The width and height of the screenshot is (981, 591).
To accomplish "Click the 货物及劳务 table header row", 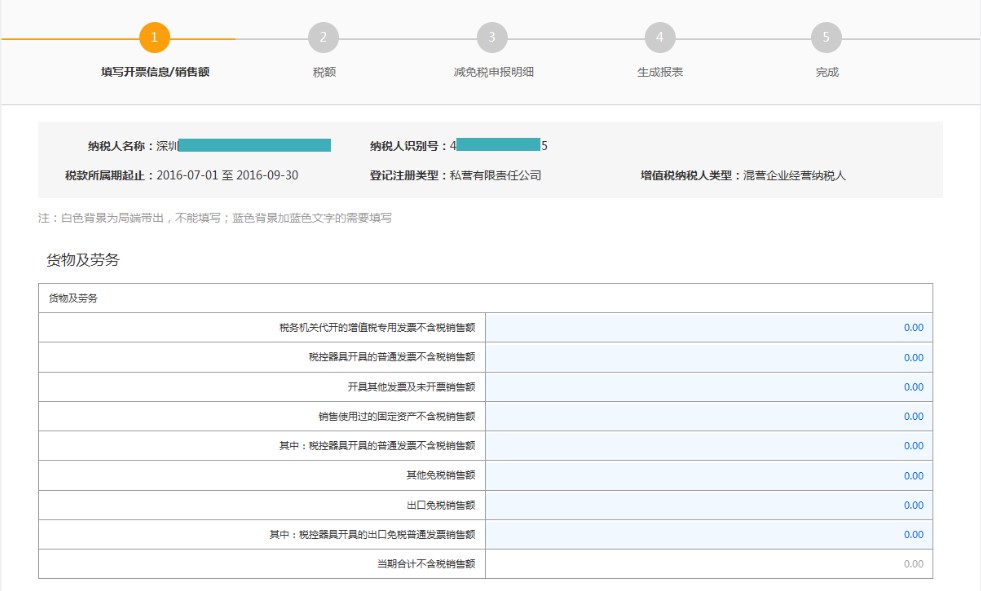I will [485, 298].
